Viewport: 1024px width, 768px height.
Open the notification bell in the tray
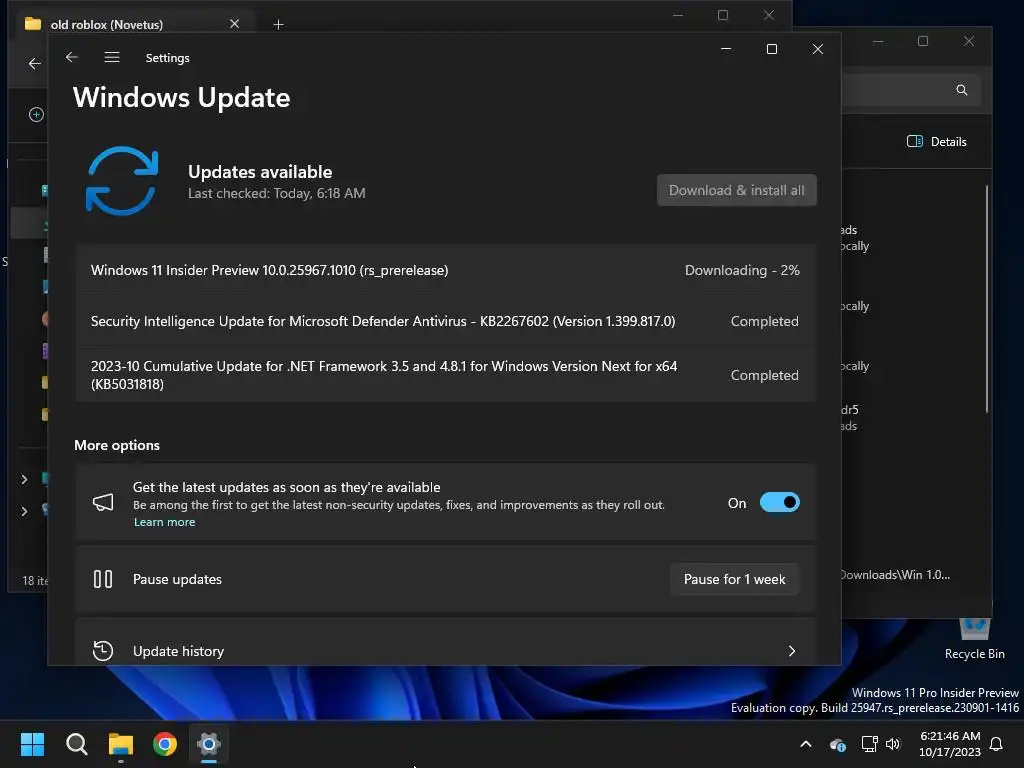(997, 744)
